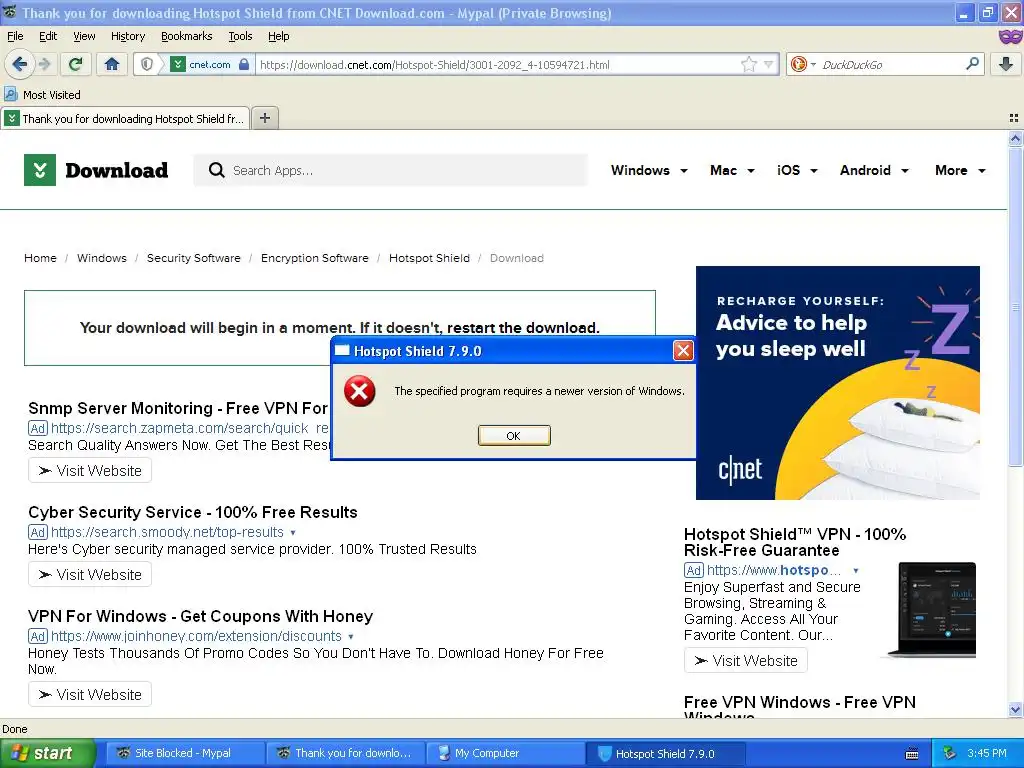
Task: Go to browser Home page
Action: (x=112, y=64)
